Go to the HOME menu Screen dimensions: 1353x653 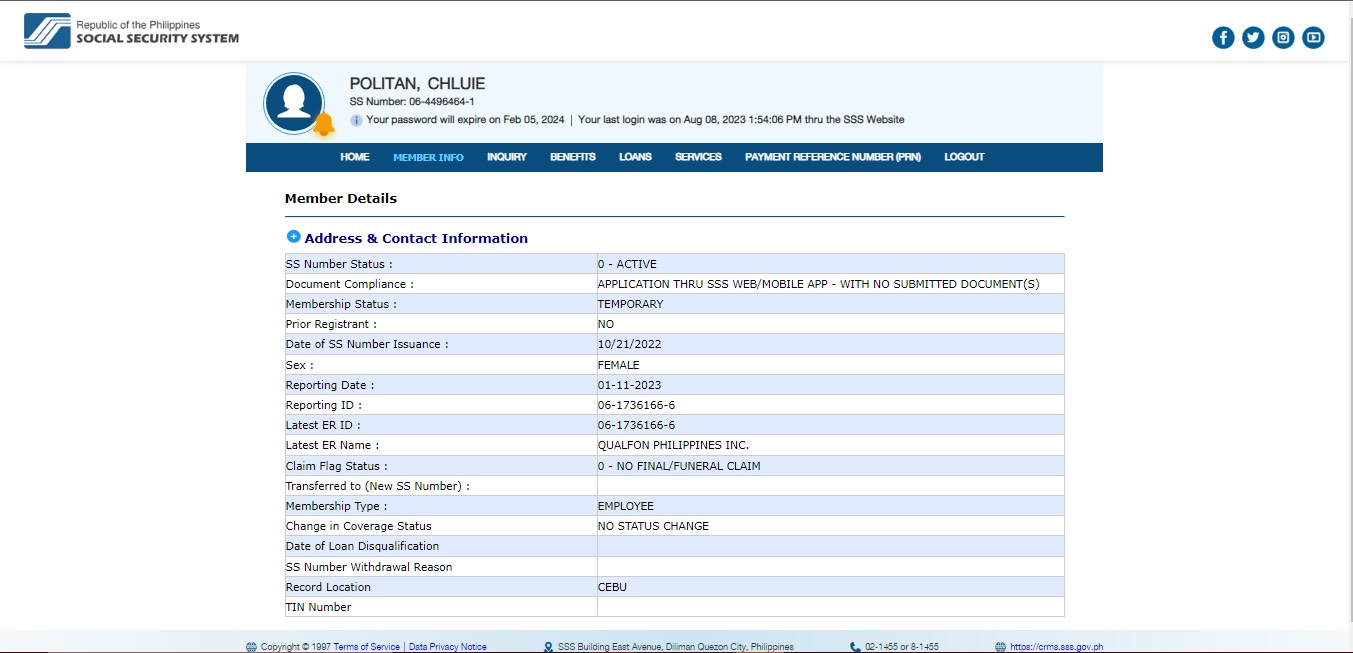354,157
